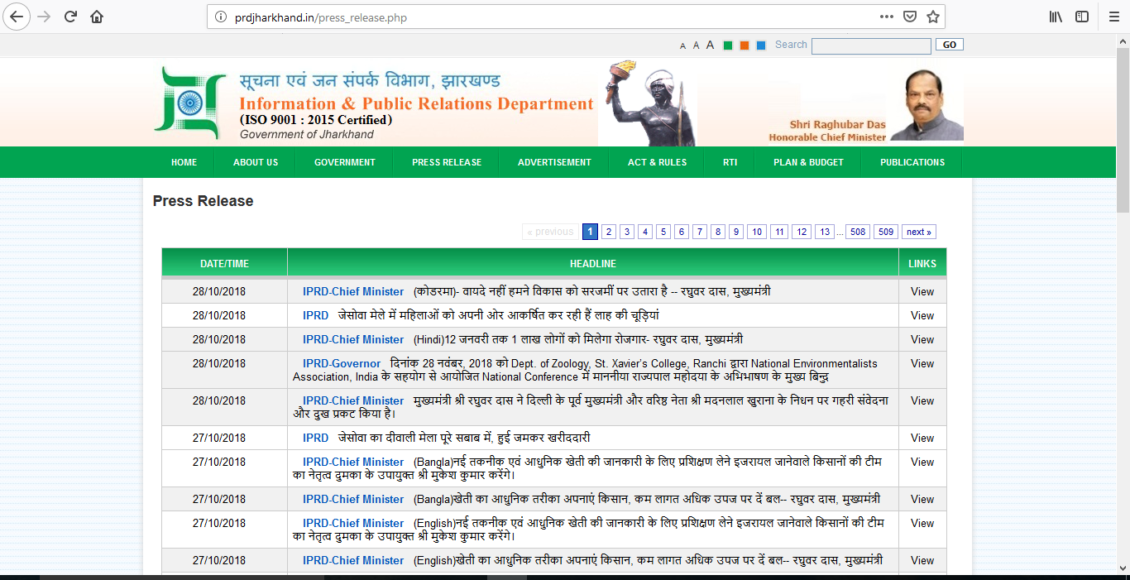
Task: Open the PRESS RELEASE menu item
Action: point(446,162)
